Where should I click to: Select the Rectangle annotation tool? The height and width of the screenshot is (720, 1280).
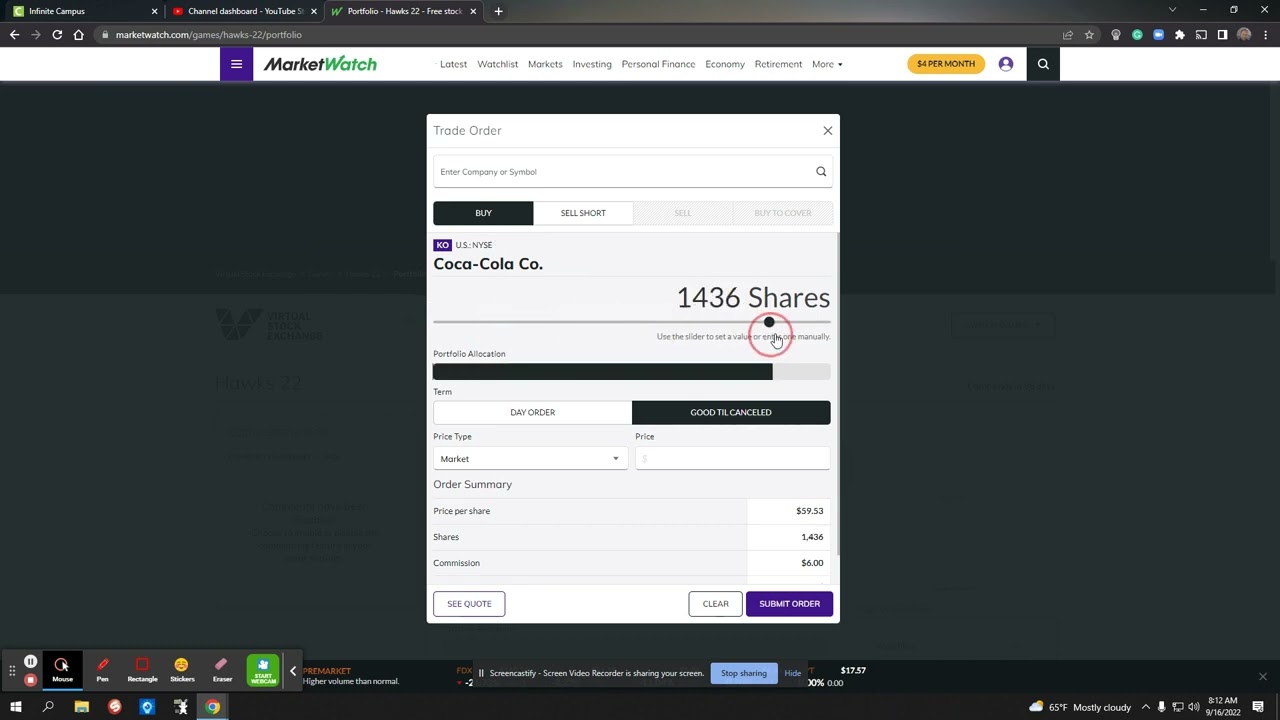click(142, 669)
